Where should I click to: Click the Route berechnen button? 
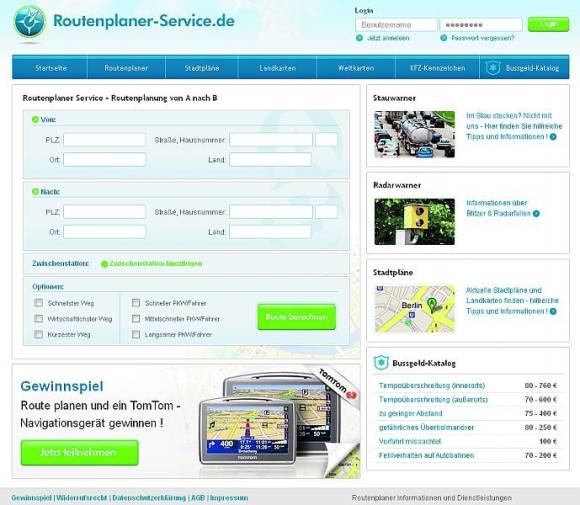pos(297,317)
